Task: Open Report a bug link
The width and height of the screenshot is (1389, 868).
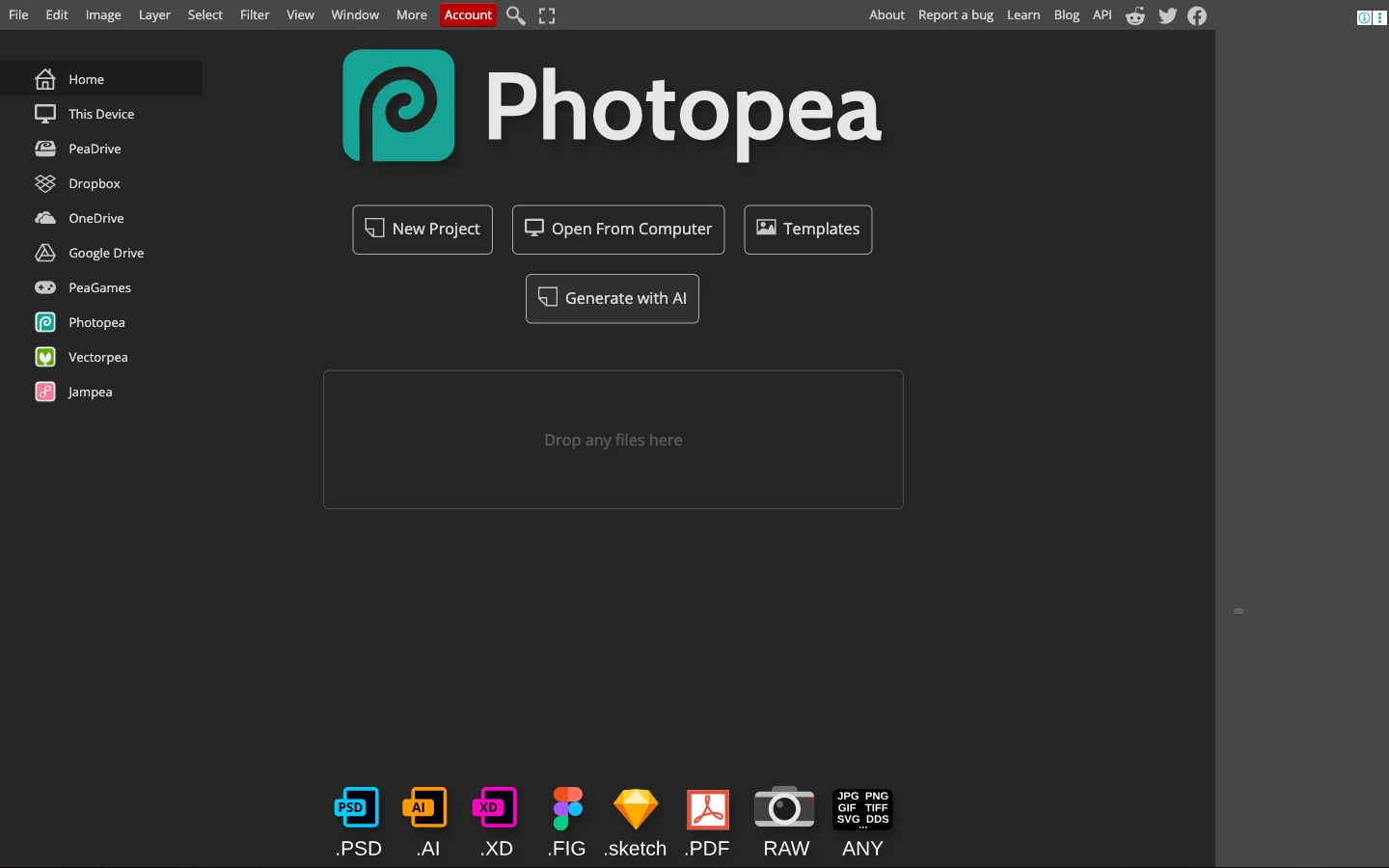Action: point(956,14)
